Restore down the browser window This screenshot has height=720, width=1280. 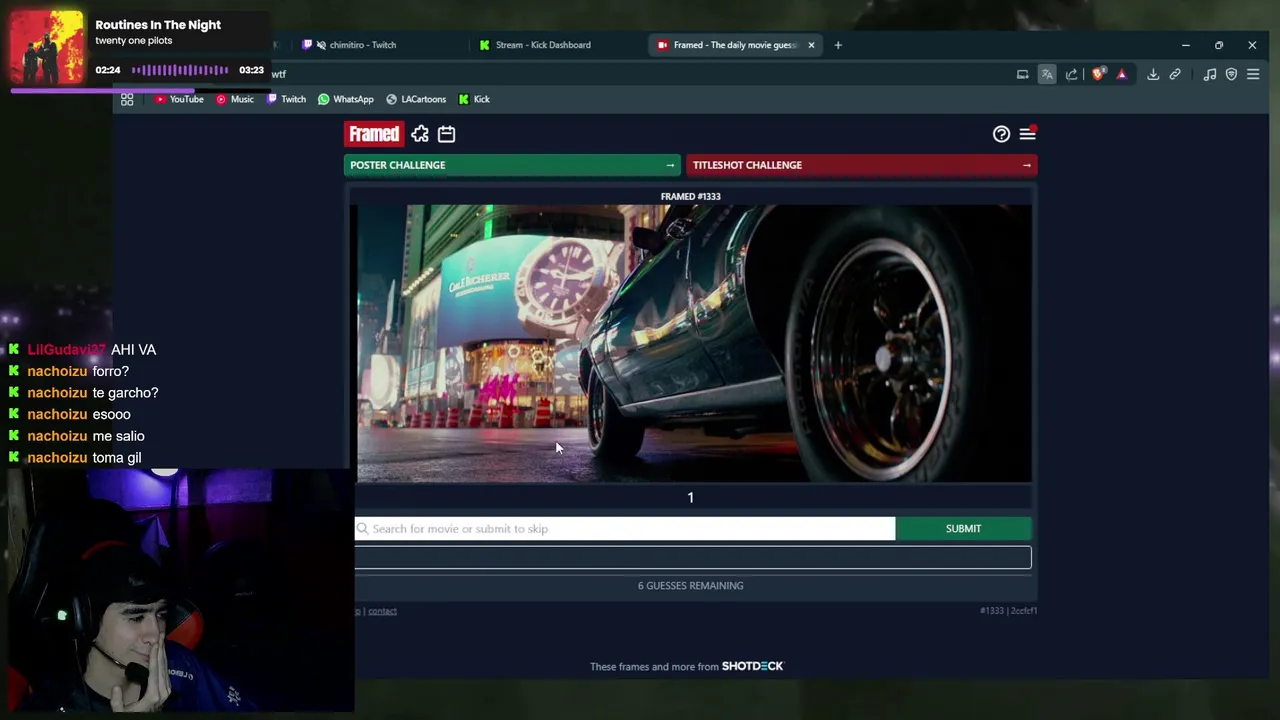pos(1218,45)
